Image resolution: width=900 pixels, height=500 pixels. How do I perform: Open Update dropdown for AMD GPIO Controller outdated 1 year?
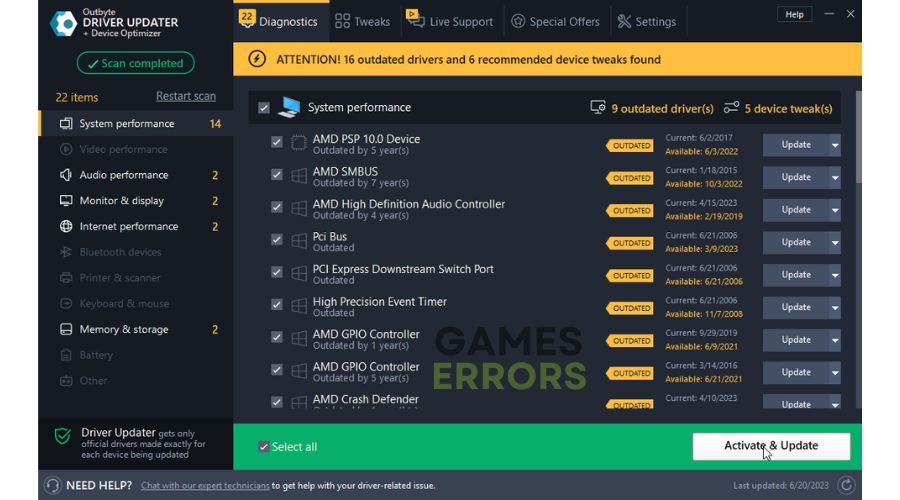pyautogui.click(x=835, y=340)
